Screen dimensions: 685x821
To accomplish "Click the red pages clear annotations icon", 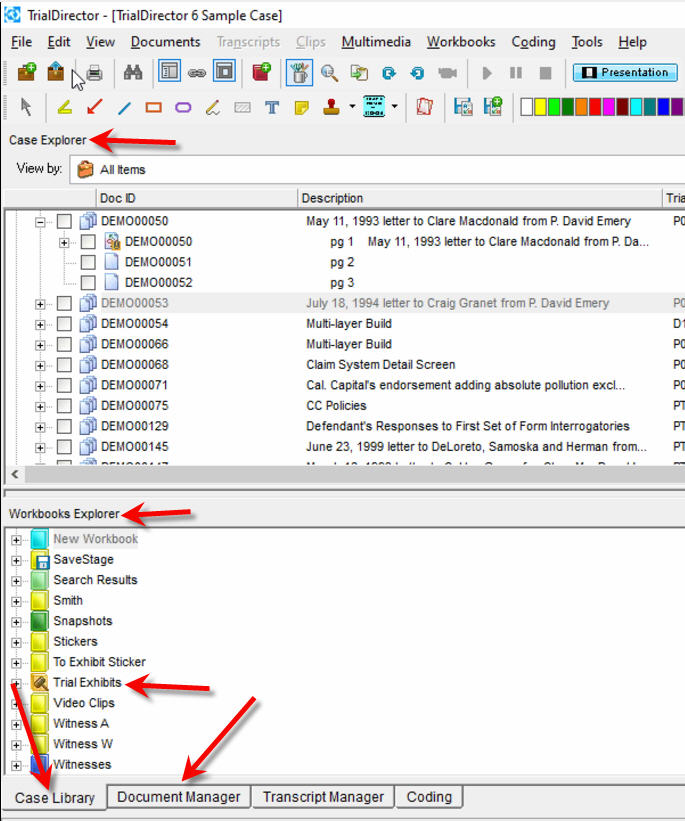I will tap(425, 107).
